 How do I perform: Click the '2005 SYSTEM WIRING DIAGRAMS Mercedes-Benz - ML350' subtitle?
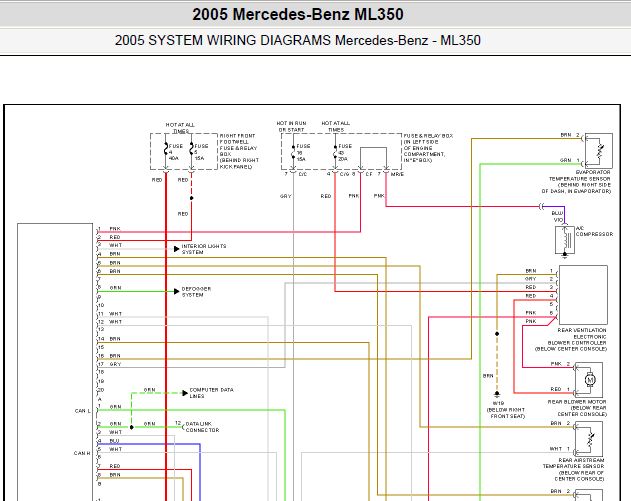(297, 40)
